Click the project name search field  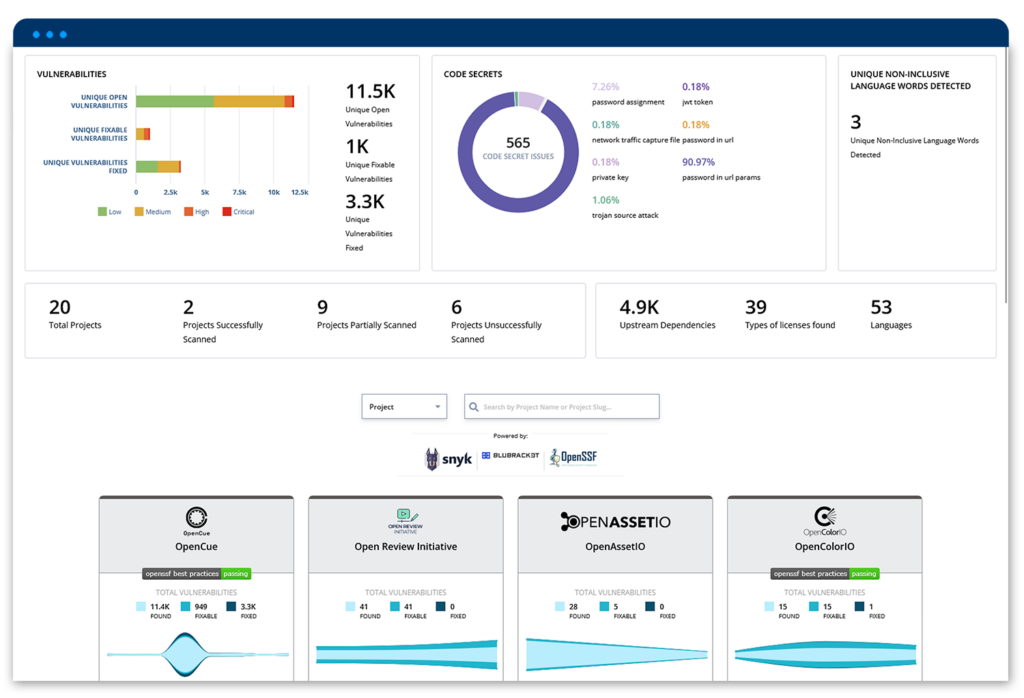560,406
